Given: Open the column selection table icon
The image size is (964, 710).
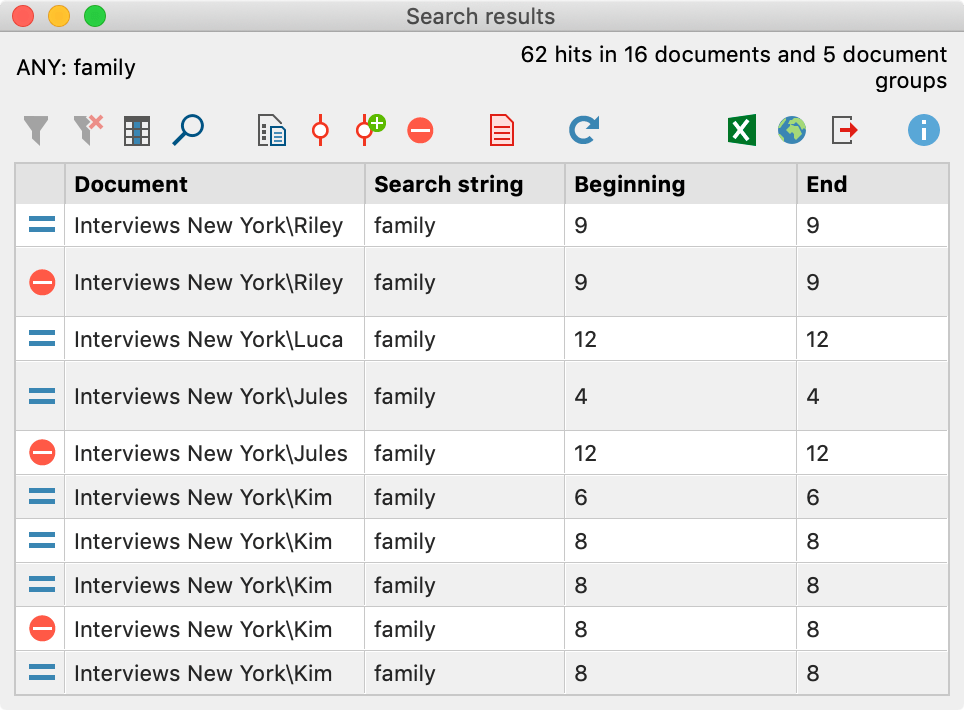Looking at the screenshot, I should click(x=137, y=130).
